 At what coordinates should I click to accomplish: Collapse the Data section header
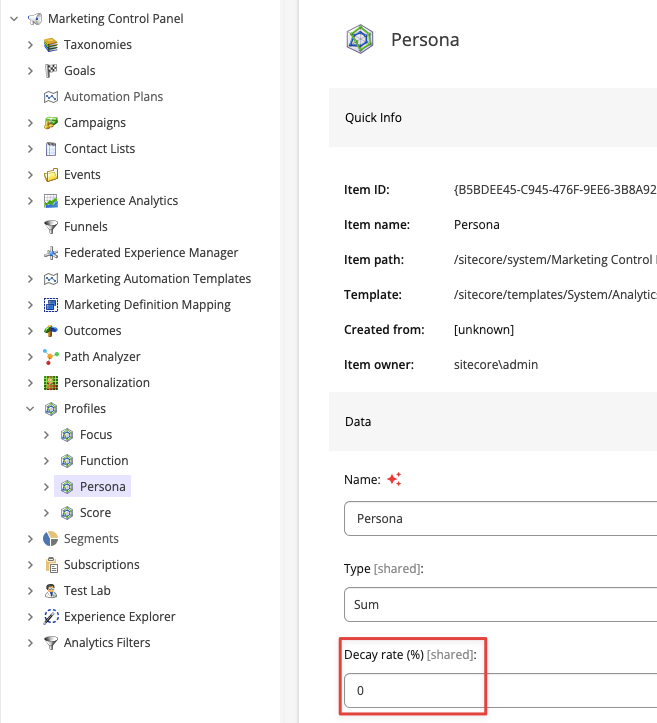493,421
